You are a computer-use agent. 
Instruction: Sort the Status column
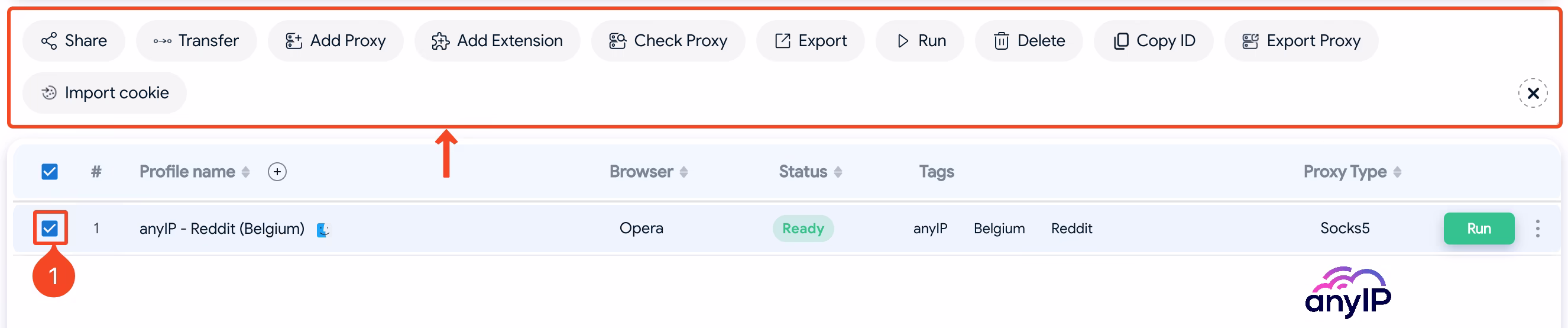click(838, 172)
